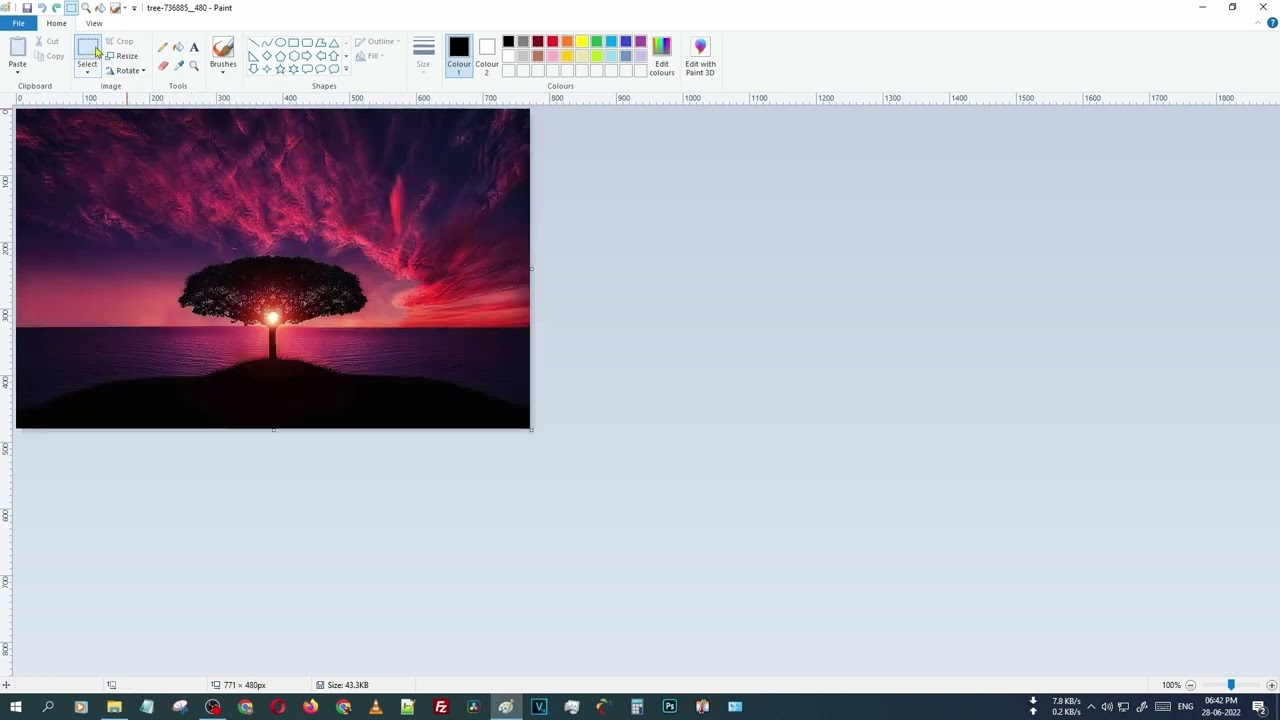Image resolution: width=1280 pixels, height=720 pixels.
Task: Select the Curve shape
Action: (x=266, y=43)
